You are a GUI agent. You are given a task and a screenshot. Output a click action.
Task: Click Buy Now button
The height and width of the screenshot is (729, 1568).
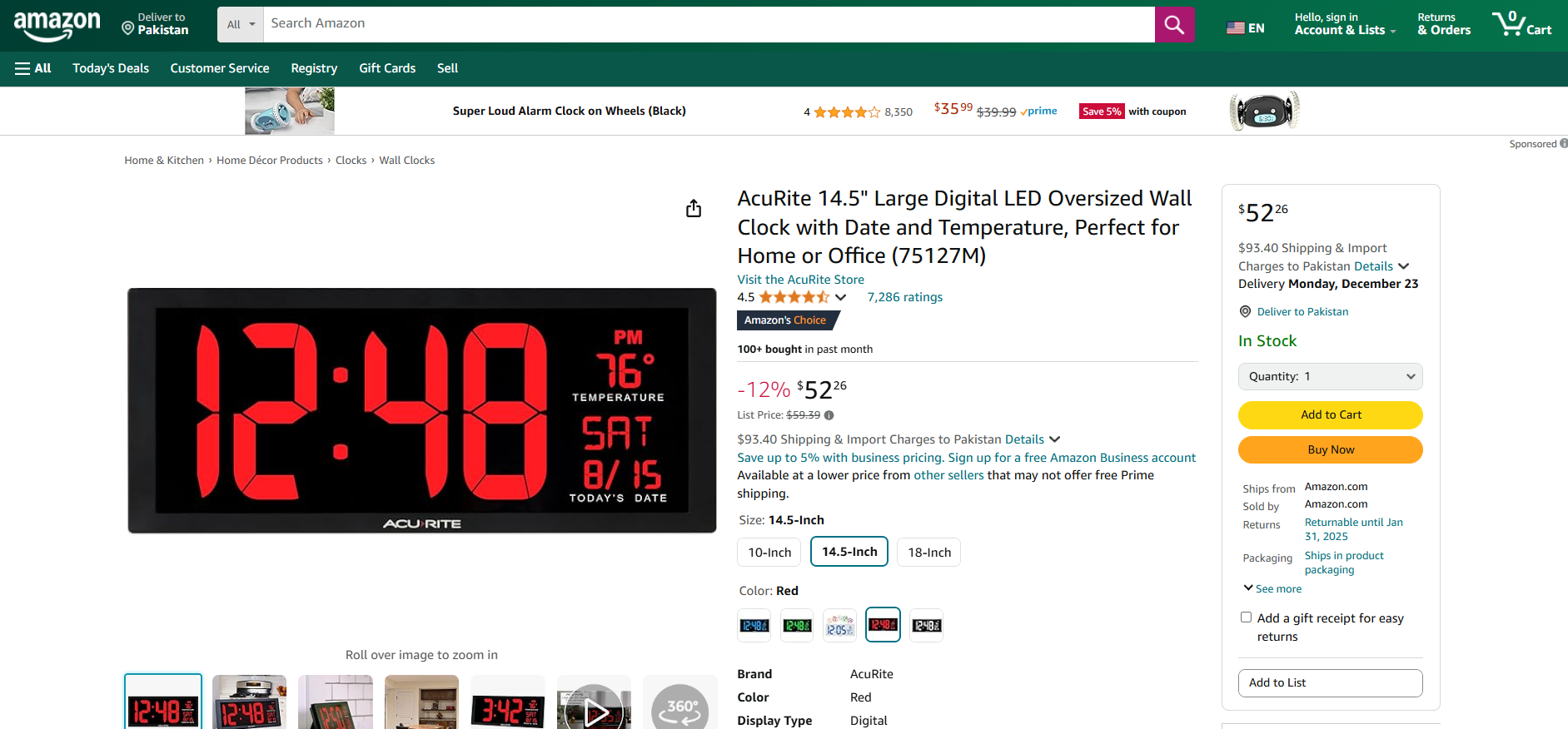click(x=1330, y=449)
